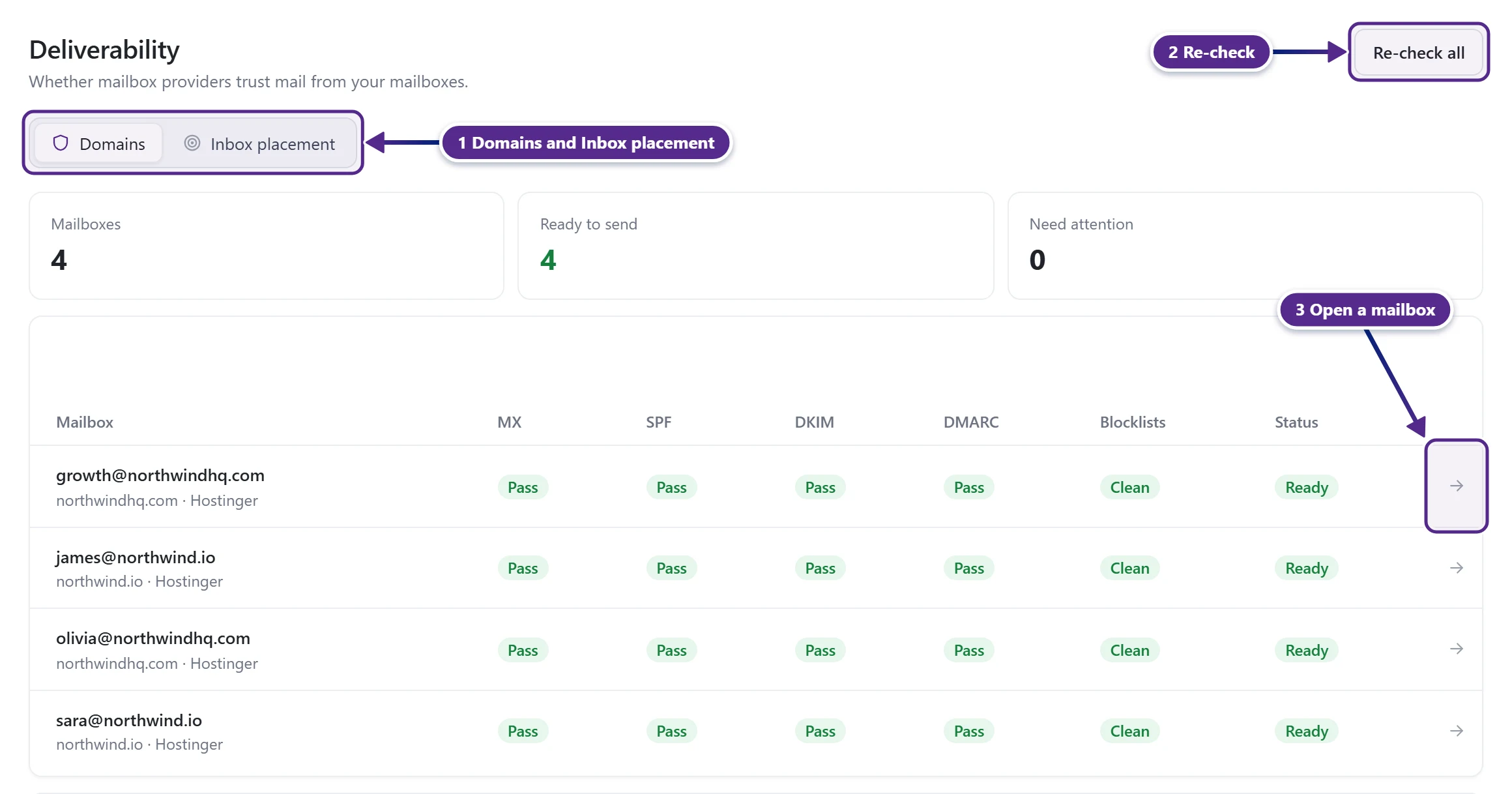The height and width of the screenshot is (794, 1512).
Task: Click the Need attention summary card
Action: [1245, 246]
